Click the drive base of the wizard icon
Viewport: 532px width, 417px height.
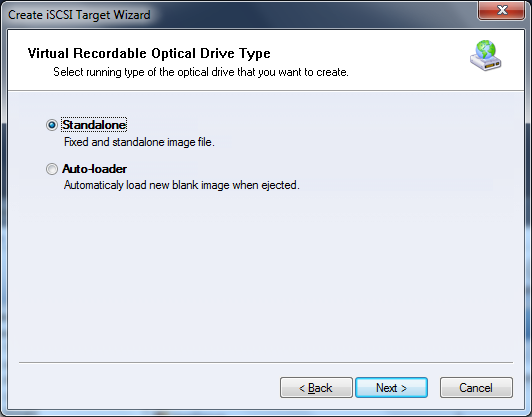(x=486, y=63)
